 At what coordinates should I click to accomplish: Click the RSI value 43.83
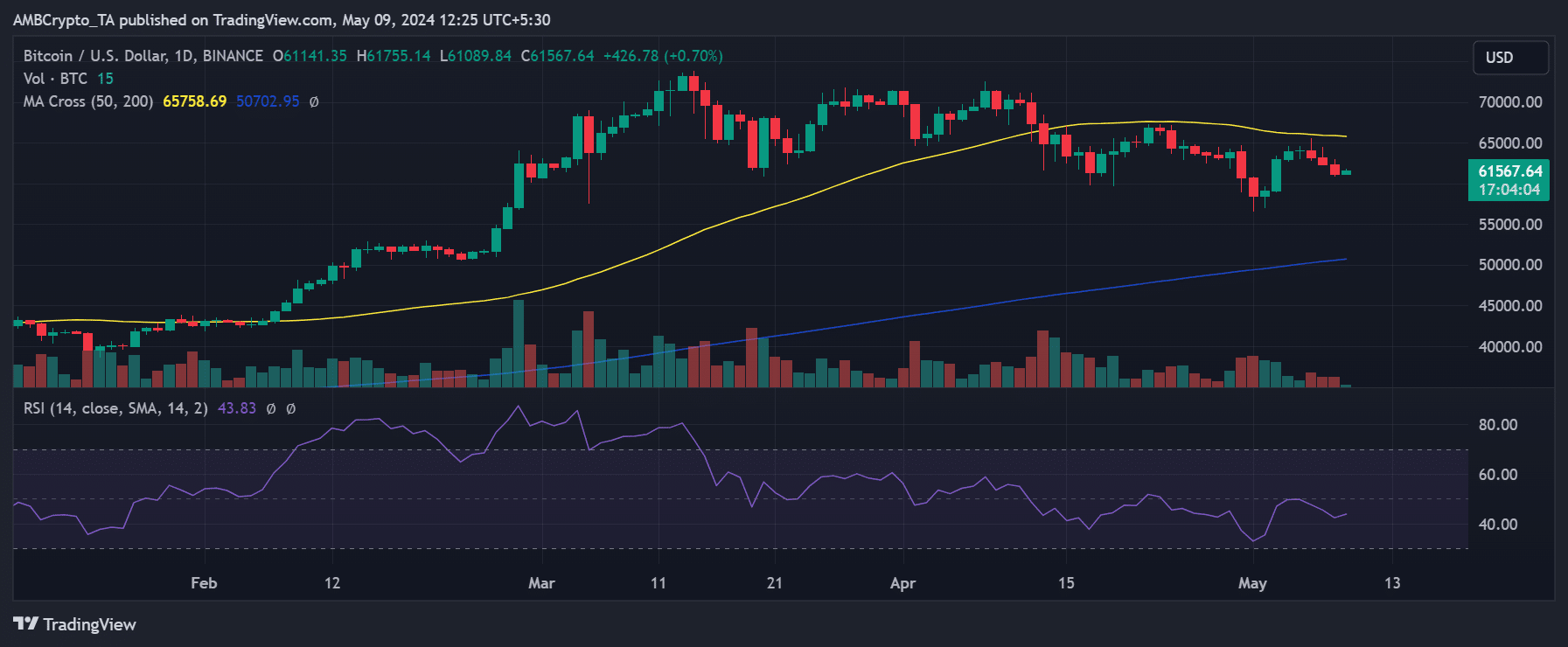[x=237, y=408]
